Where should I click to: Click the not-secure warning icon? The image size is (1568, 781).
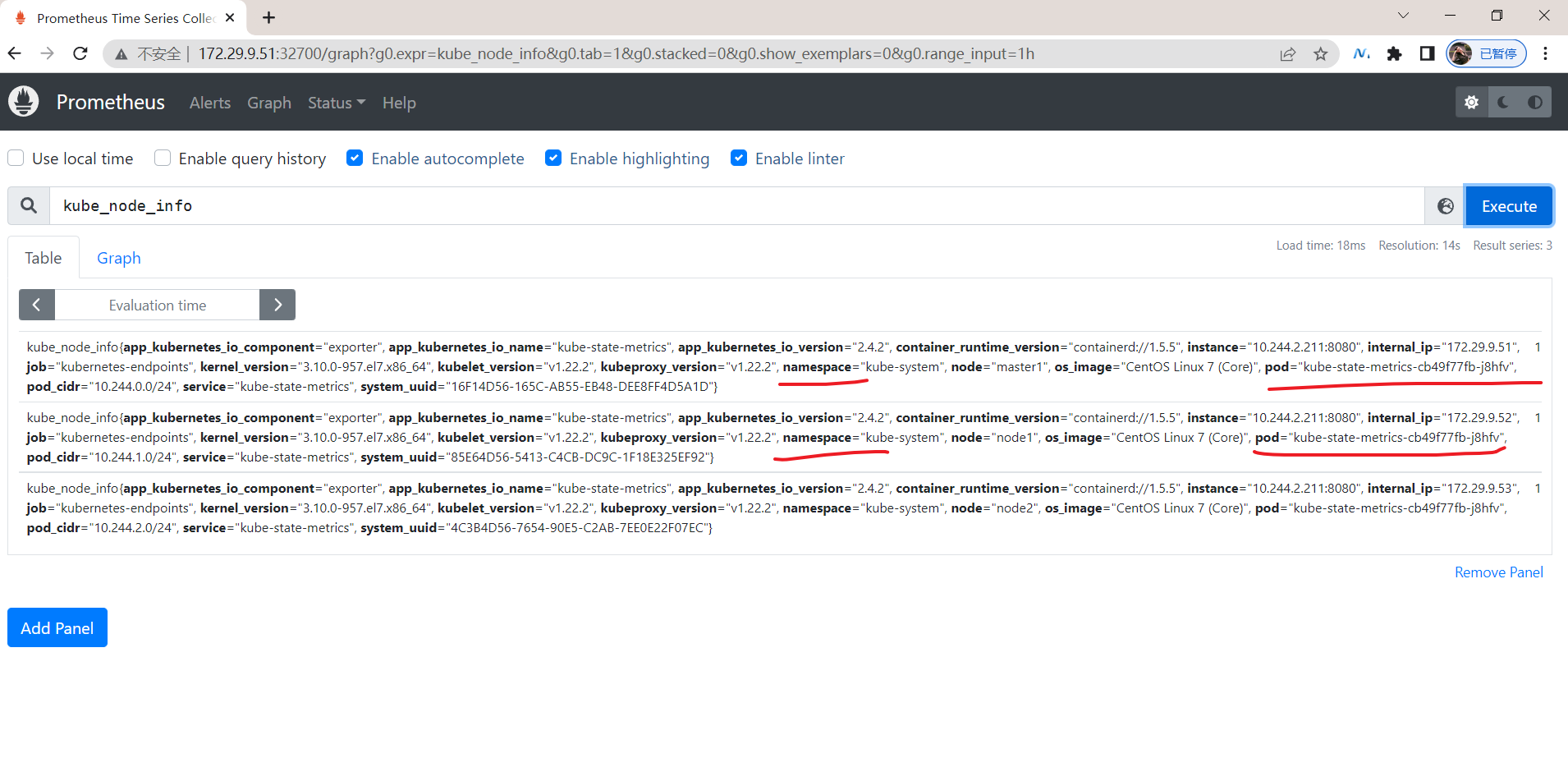click(x=121, y=54)
